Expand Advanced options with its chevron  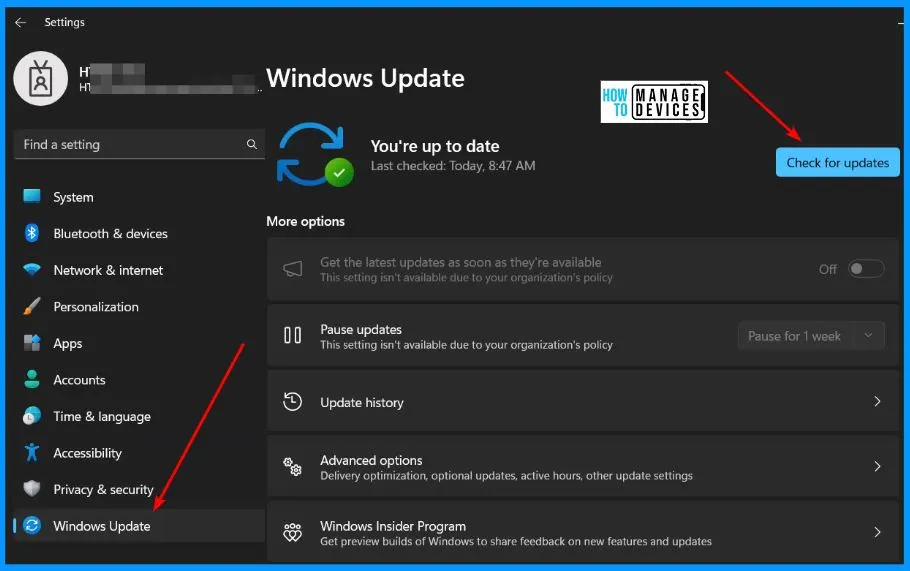(x=877, y=467)
